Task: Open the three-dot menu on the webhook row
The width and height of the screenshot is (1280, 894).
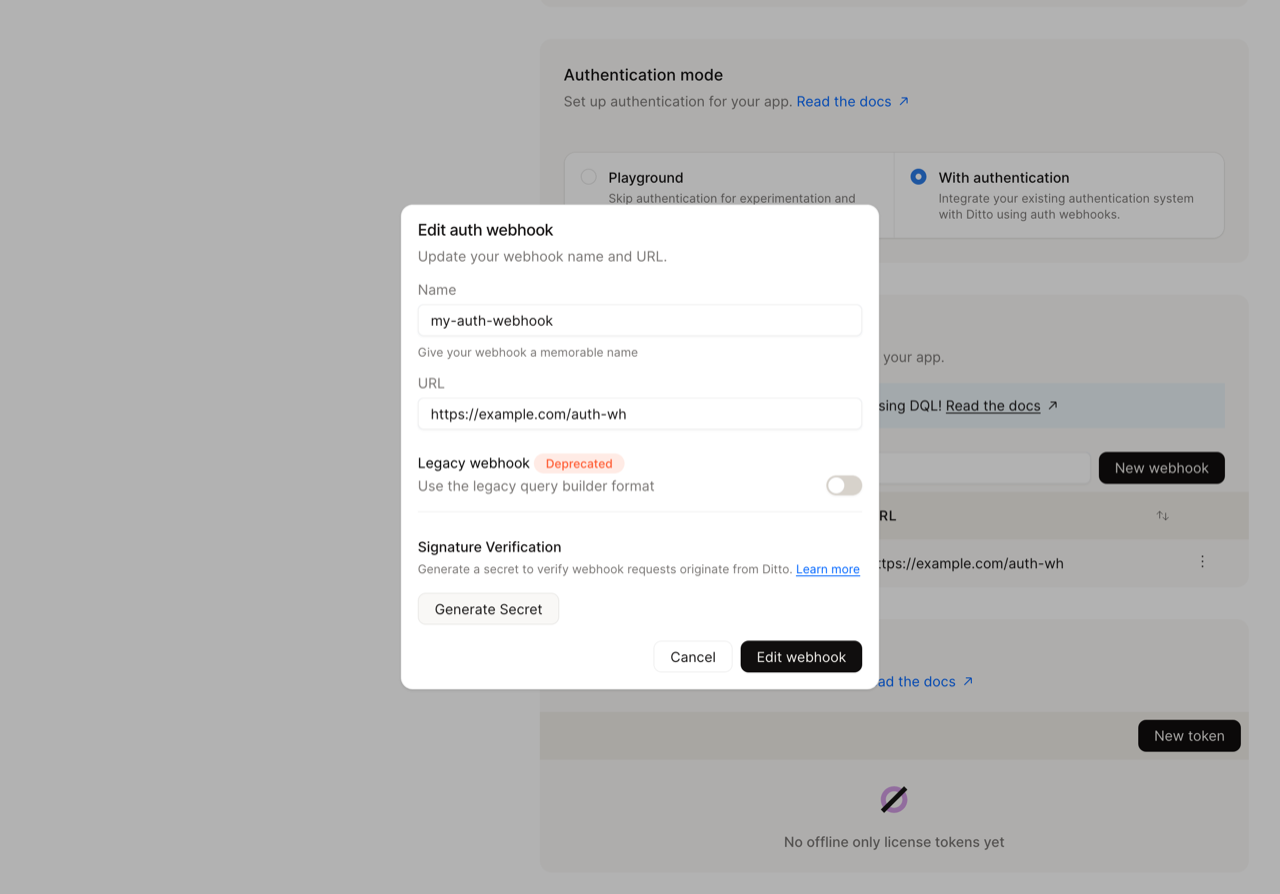Action: [x=1202, y=561]
